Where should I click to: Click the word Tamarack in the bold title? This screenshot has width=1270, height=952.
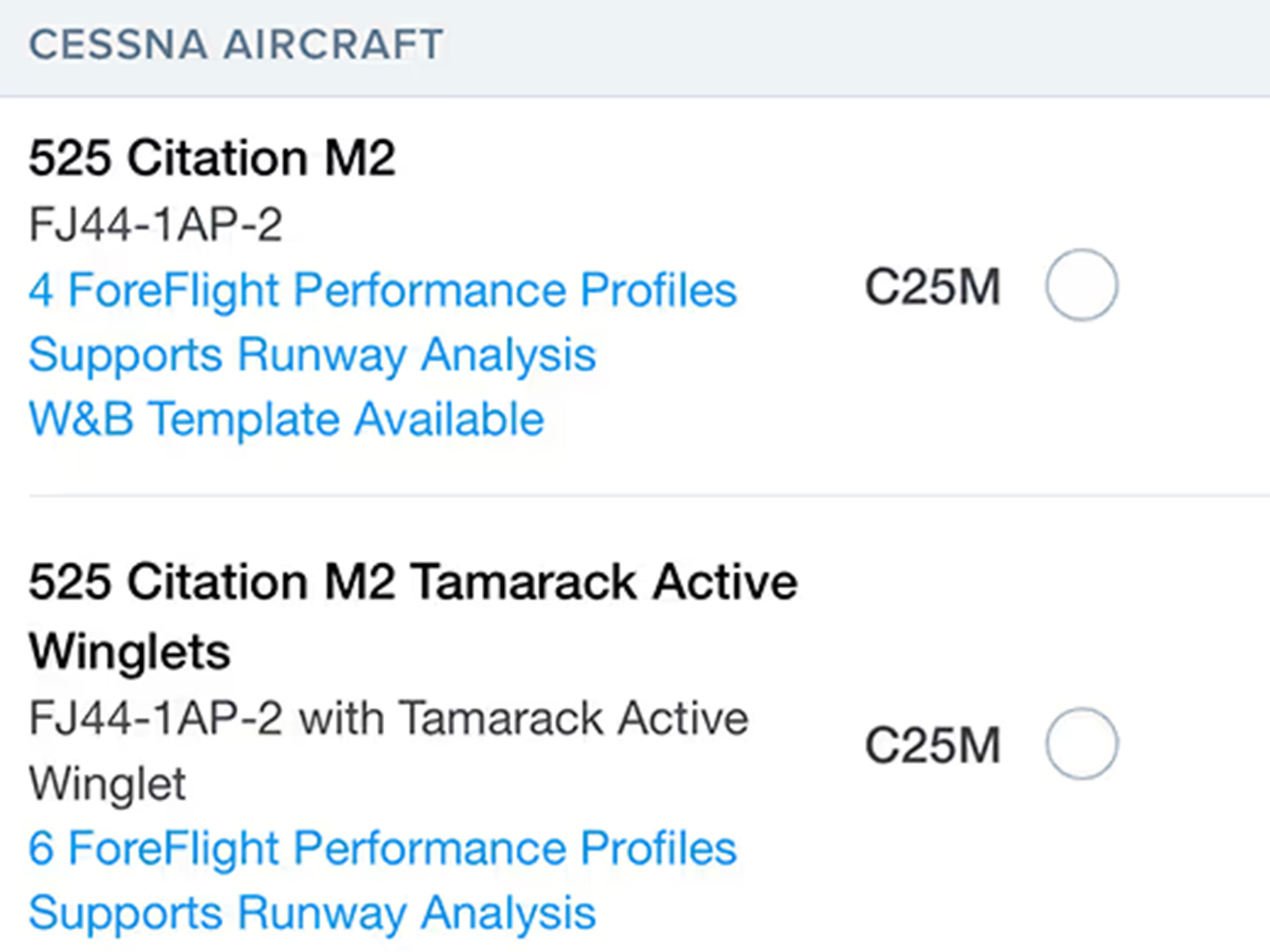[x=524, y=582]
